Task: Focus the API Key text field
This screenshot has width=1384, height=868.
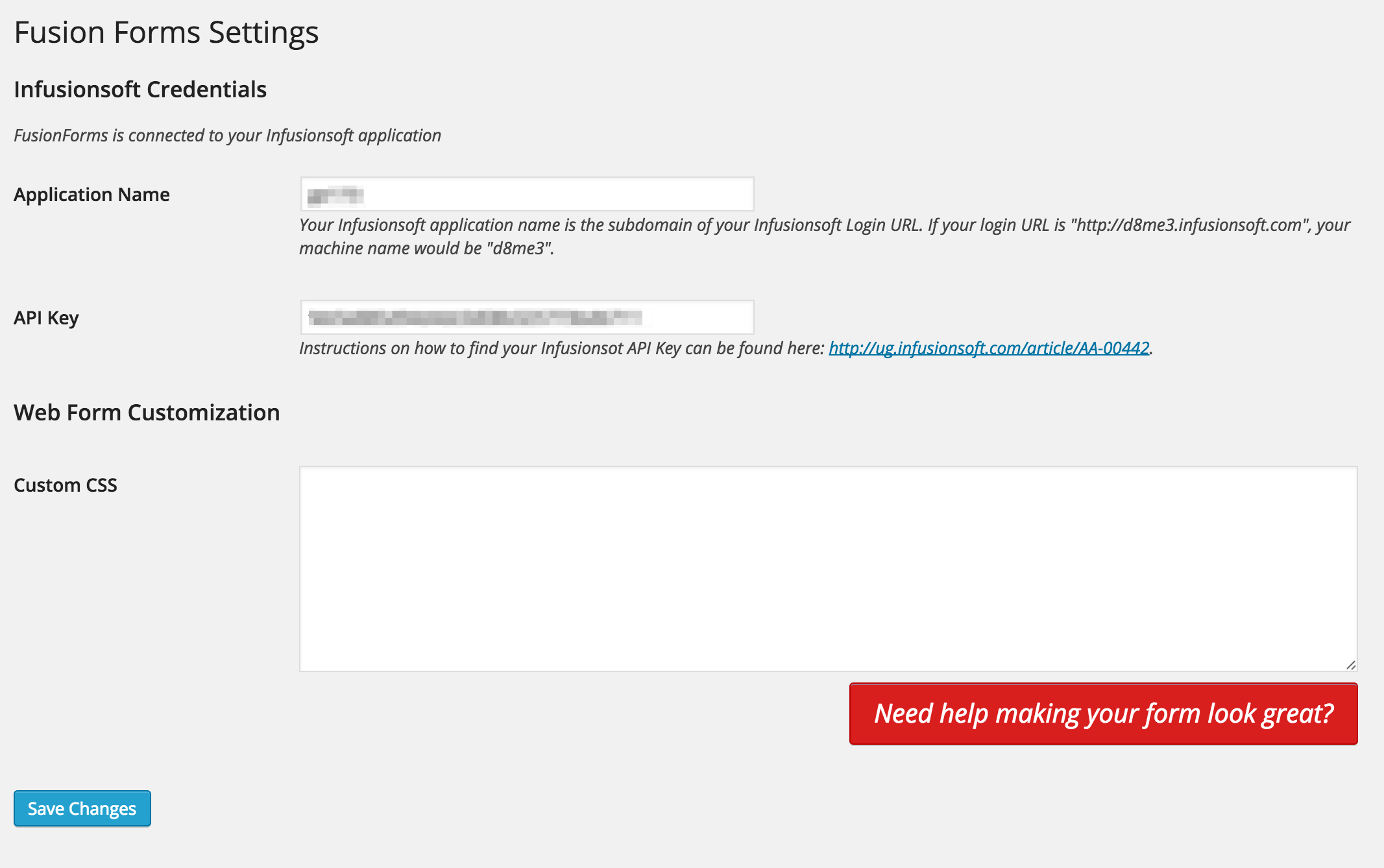Action: pyautogui.click(x=527, y=317)
